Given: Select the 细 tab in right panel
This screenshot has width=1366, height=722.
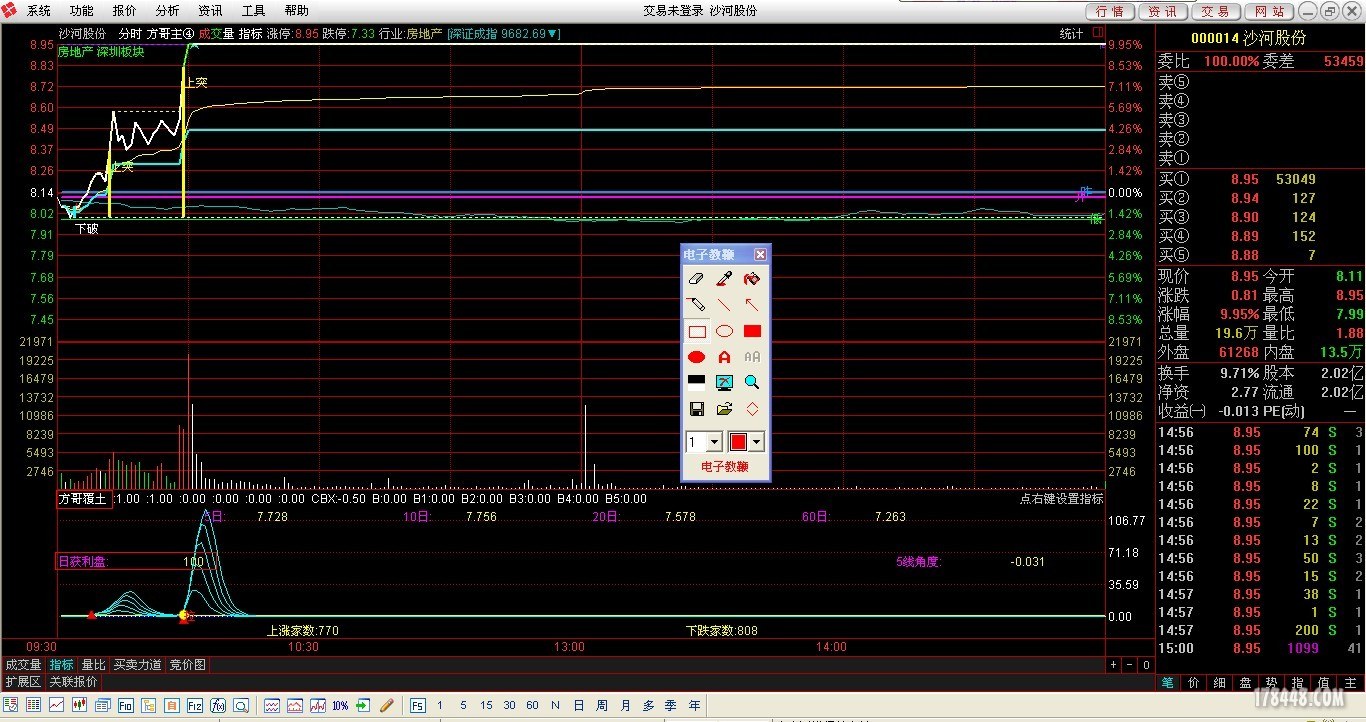Looking at the screenshot, I should click(1220, 682).
